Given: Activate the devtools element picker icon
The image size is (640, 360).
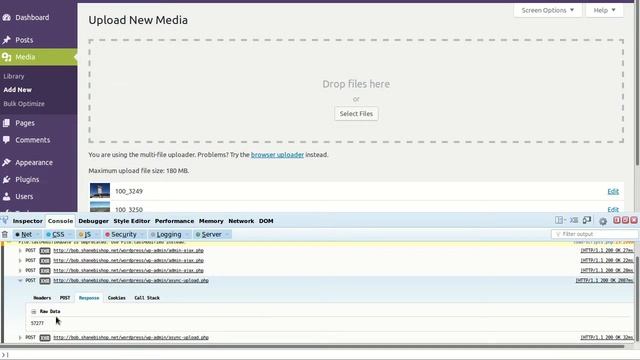Looking at the screenshot, I should click(4, 220).
